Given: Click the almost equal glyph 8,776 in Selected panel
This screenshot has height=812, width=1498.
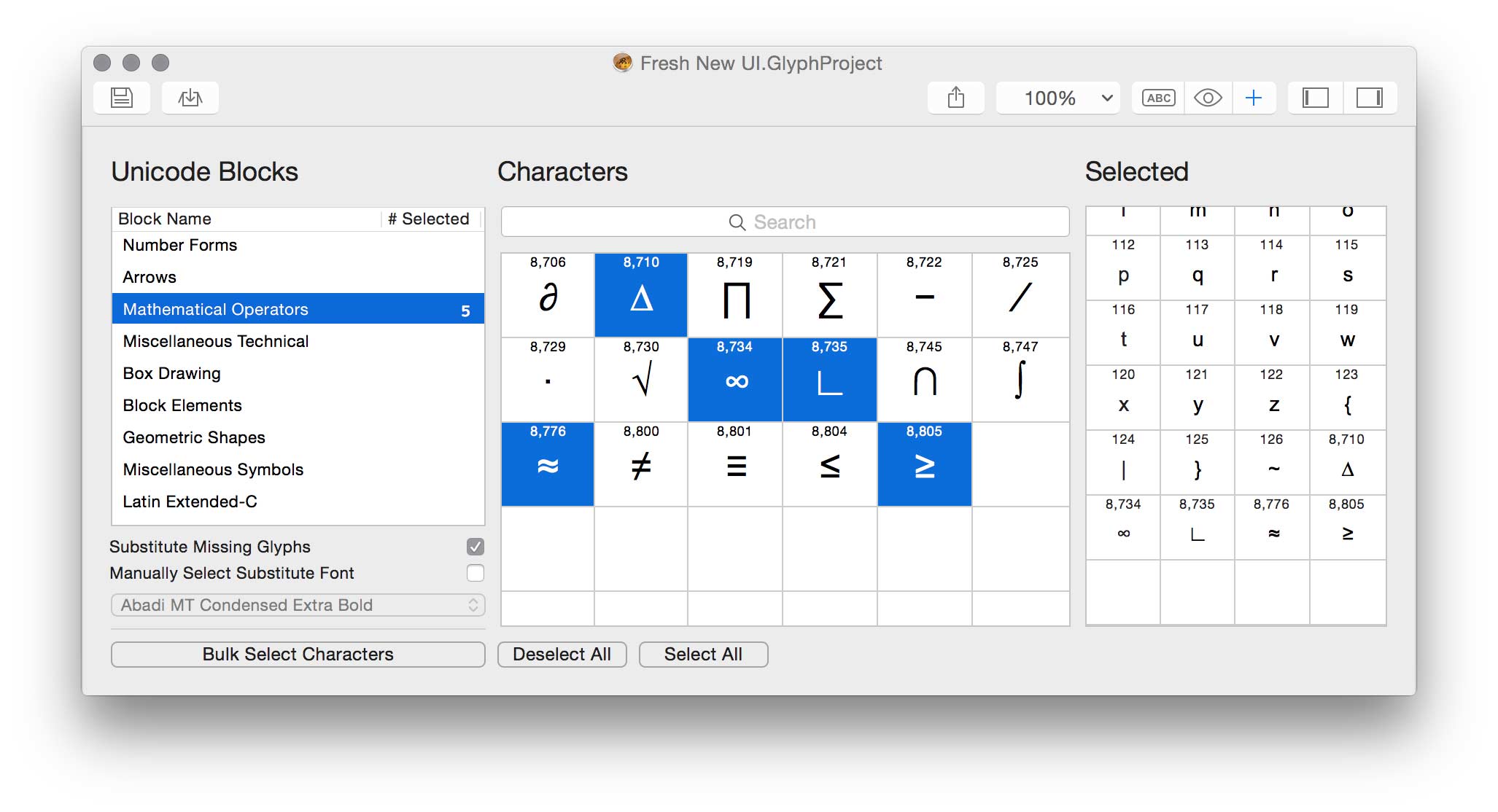Looking at the screenshot, I should (x=1272, y=527).
